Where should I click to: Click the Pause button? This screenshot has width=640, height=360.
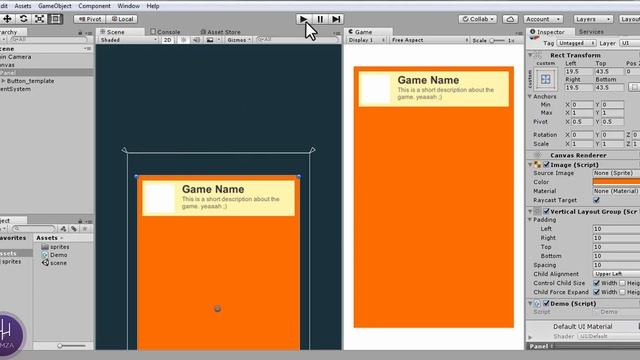point(320,19)
